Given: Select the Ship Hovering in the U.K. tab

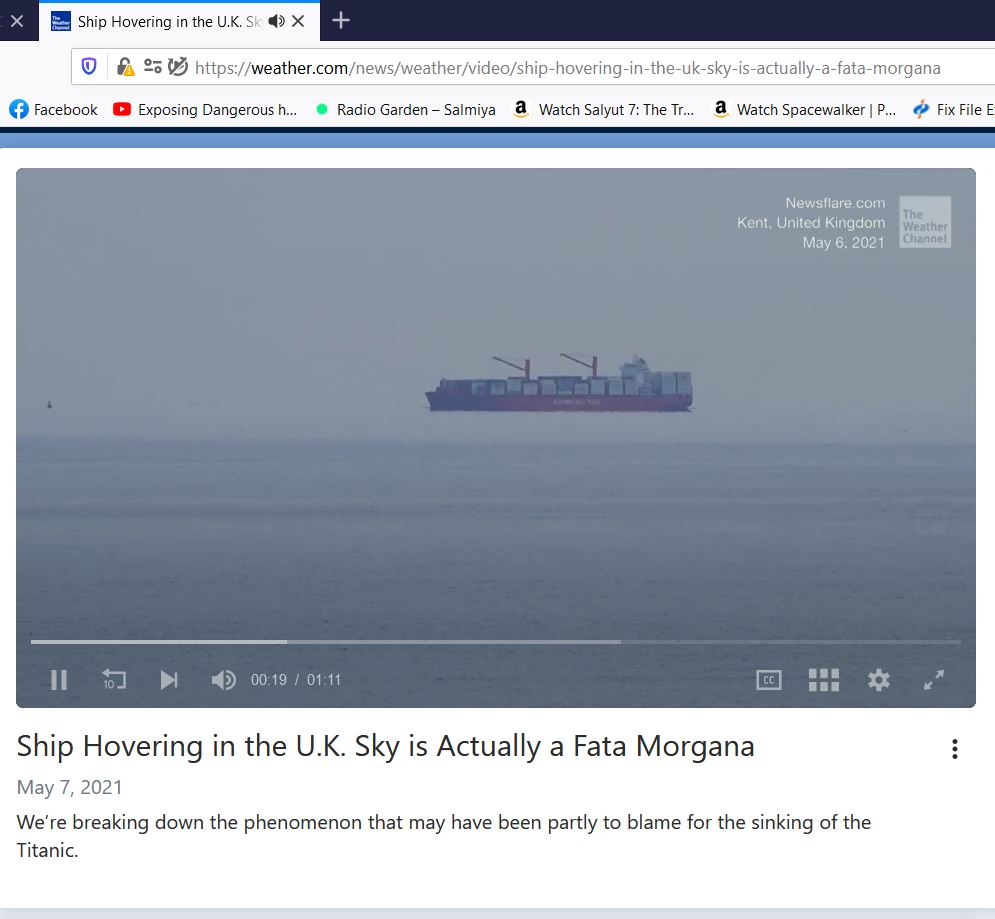Looking at the screenshot, I should tap(160, 21).
